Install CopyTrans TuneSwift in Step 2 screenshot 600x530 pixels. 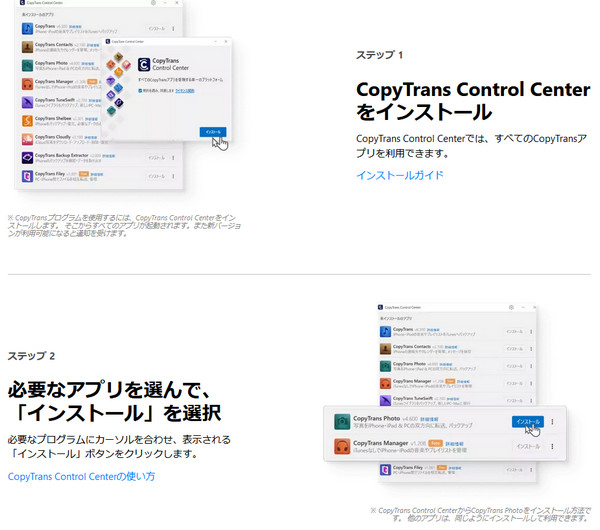(514, 400)
